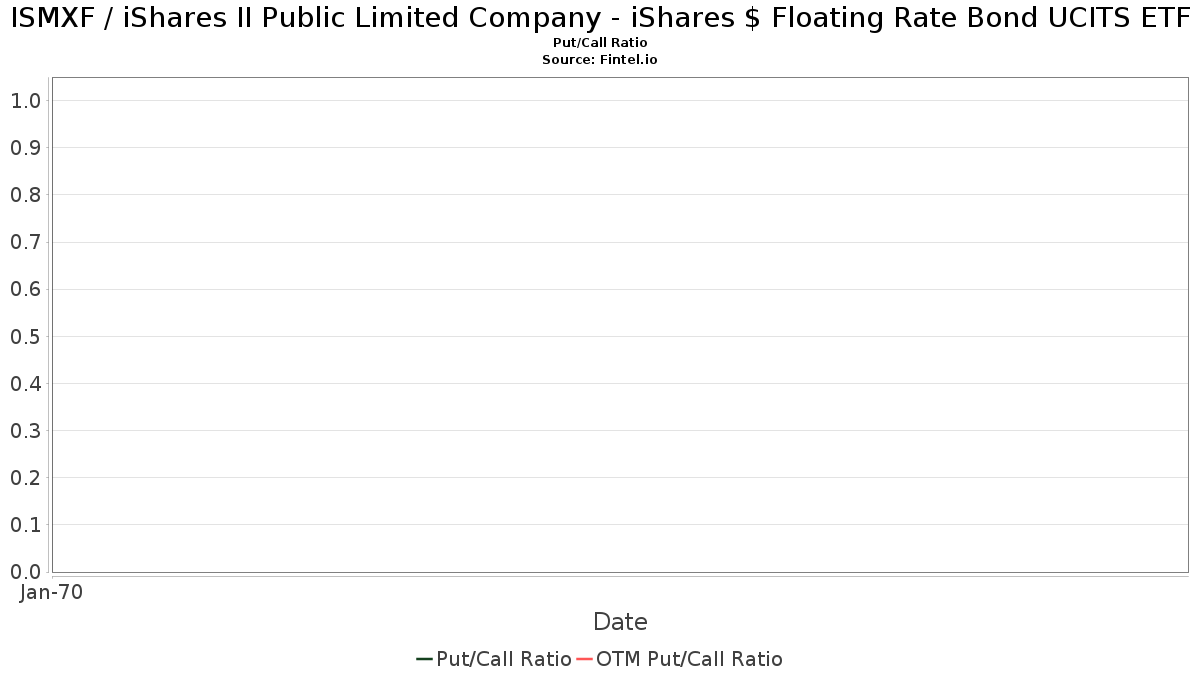Screen dimensions: 1200x675
Task: Open the Source: Fintel.io text
Action: click(x=600, y=60)
